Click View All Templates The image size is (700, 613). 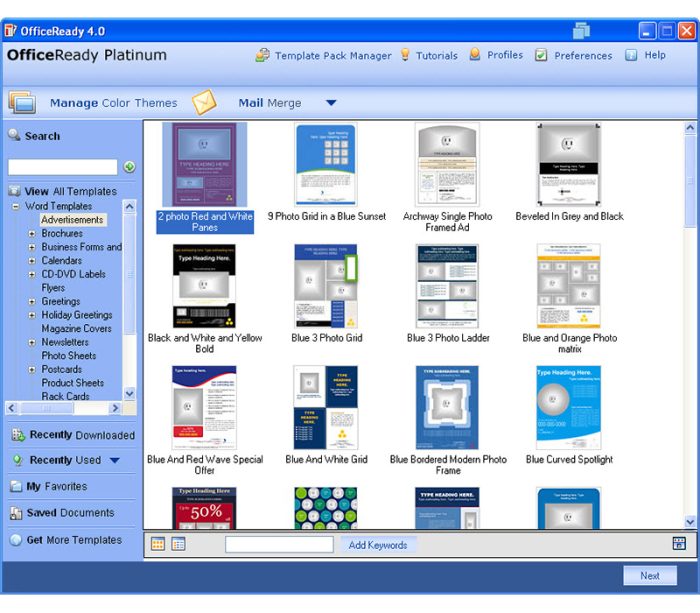click(x=71, y=192)
